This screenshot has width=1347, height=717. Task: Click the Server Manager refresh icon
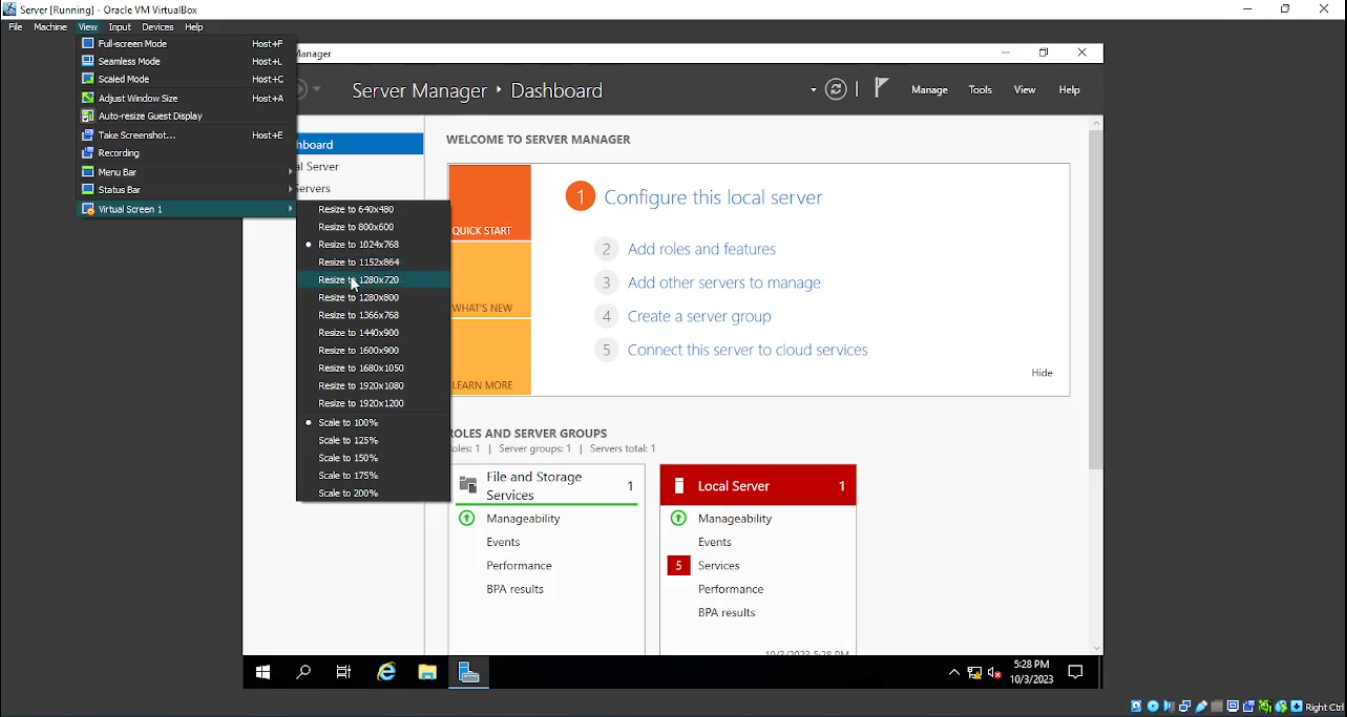click(x=836, y=90)
